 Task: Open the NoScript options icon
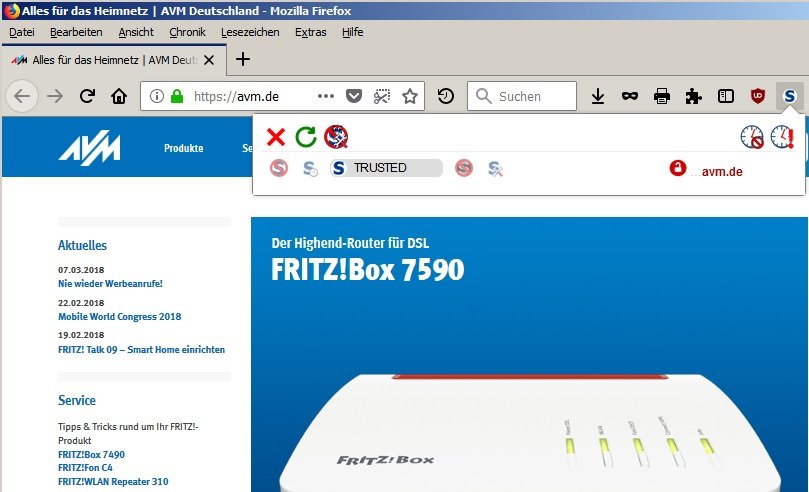pos(336,137)
